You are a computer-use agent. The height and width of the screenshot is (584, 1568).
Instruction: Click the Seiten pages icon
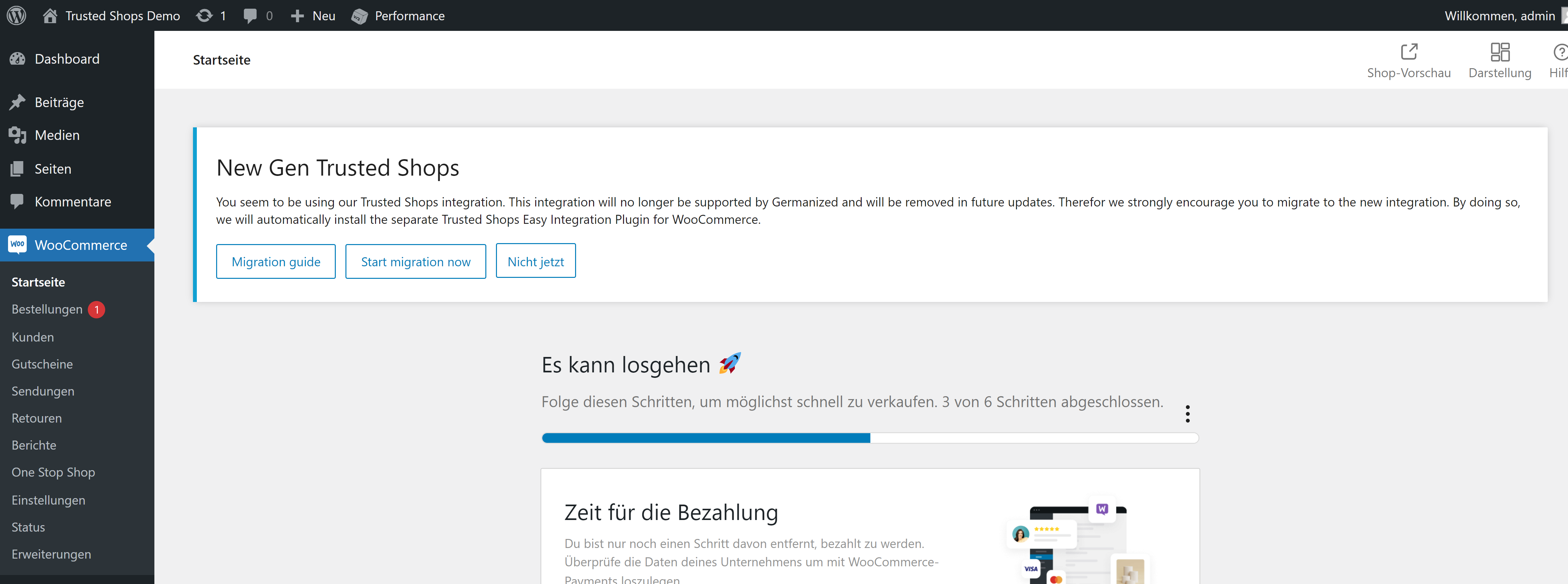click(18, 169)
